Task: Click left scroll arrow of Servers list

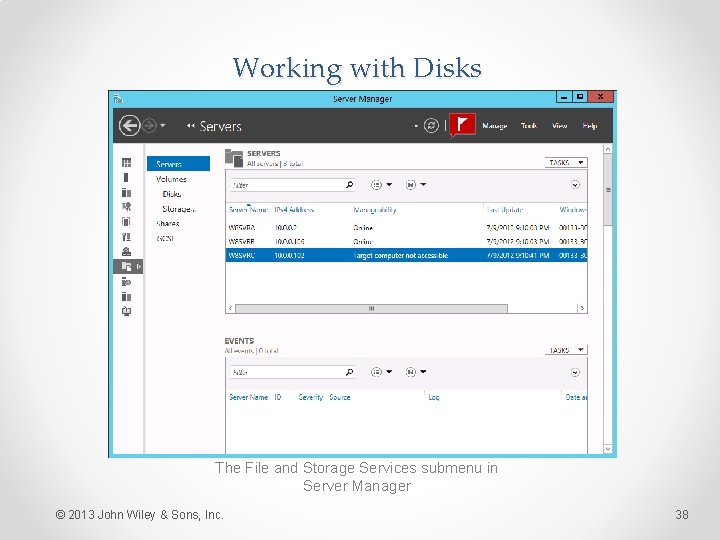Action: 231,309
